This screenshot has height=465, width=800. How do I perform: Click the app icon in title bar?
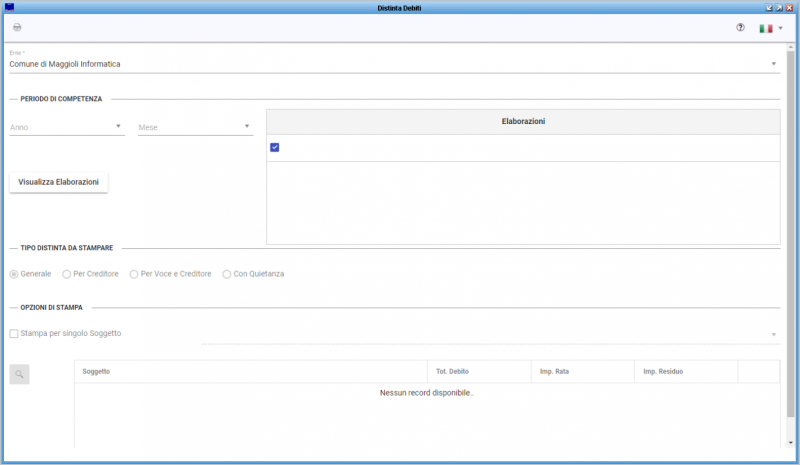pos(9,7)
